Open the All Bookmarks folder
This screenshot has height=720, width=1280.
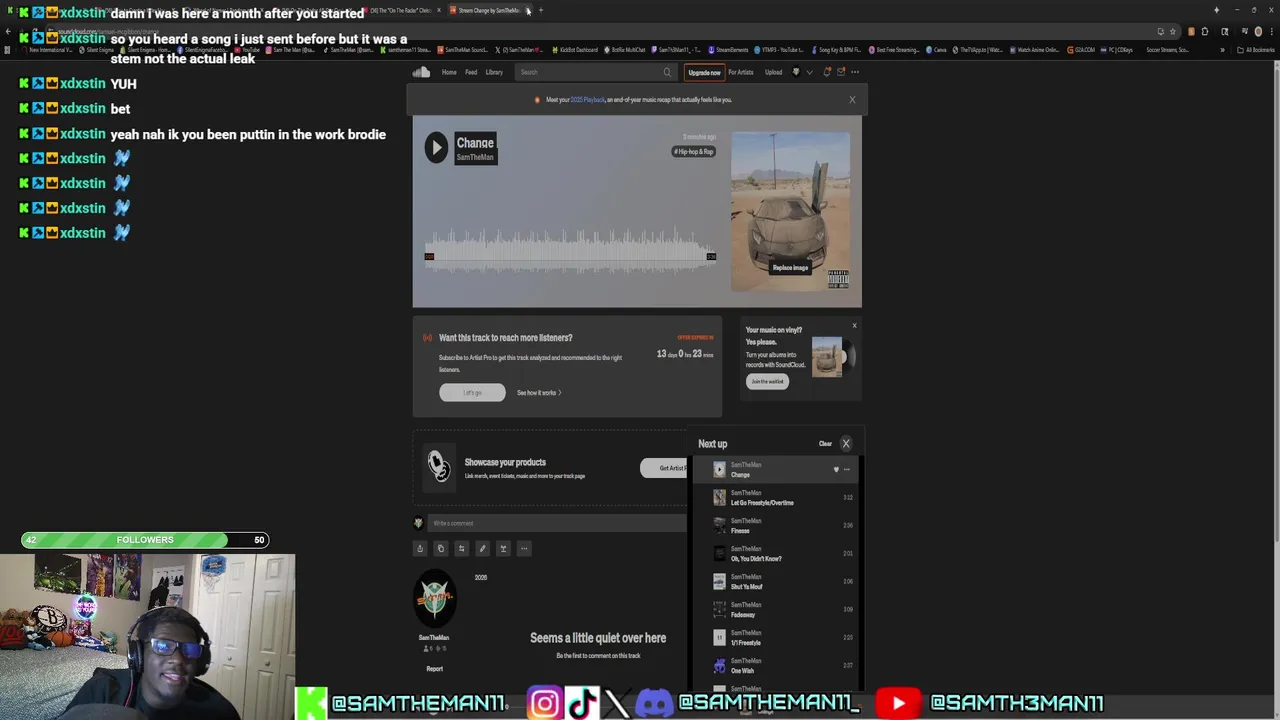click(x=1255, y=50)
